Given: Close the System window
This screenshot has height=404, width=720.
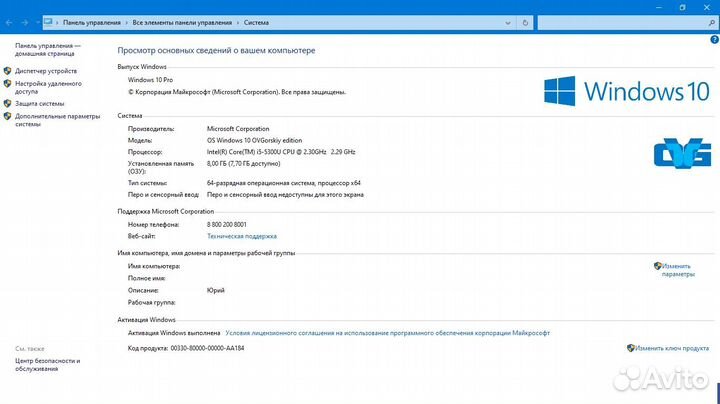Looking at the screenshot, I should pyautogui.click(x=707, y=7).
